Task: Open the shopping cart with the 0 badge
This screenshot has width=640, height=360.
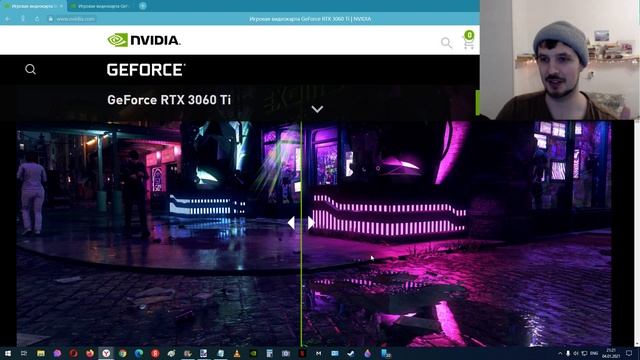Action: coord(469,40)
